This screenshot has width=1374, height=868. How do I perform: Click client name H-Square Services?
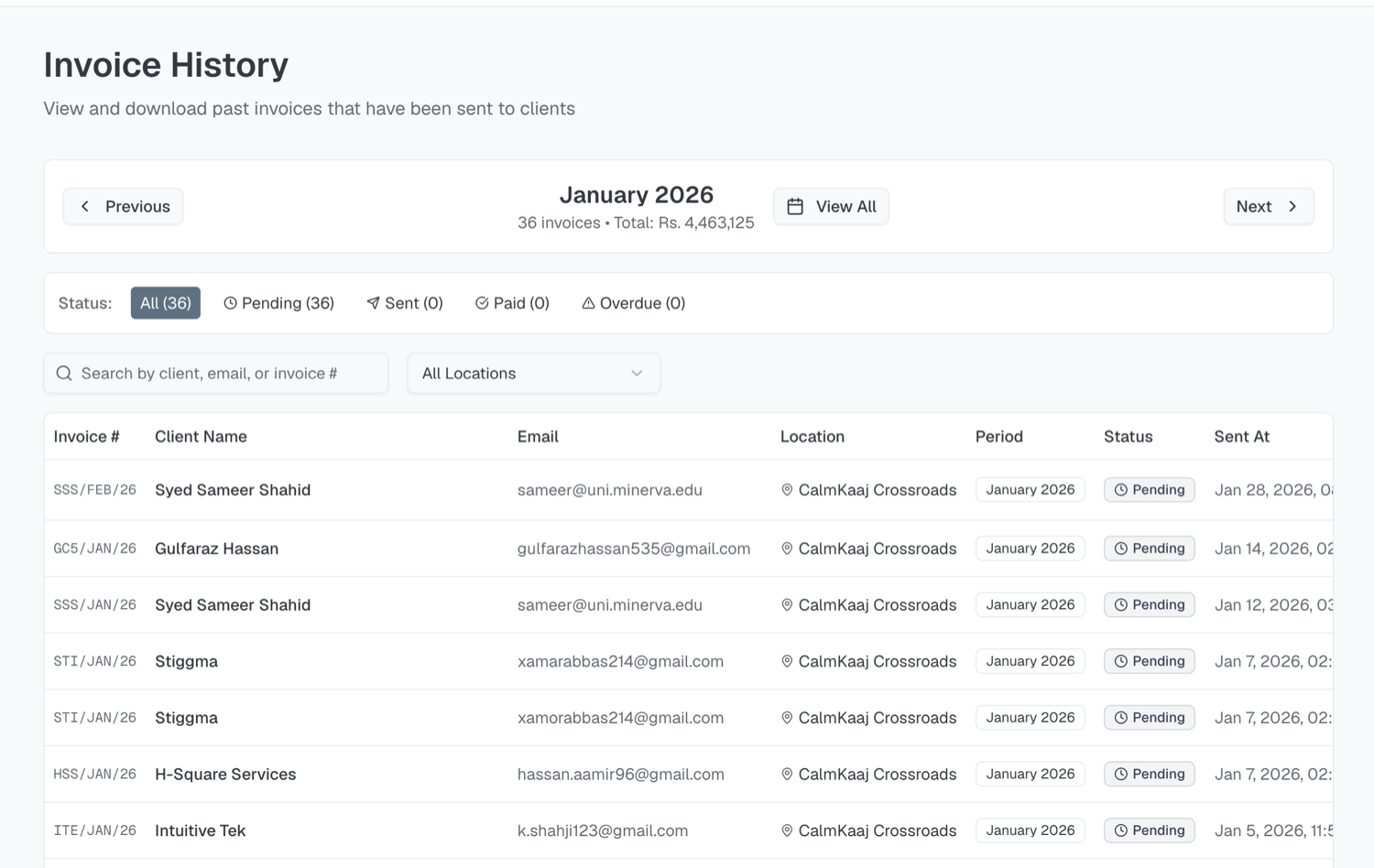pos(225,775)
